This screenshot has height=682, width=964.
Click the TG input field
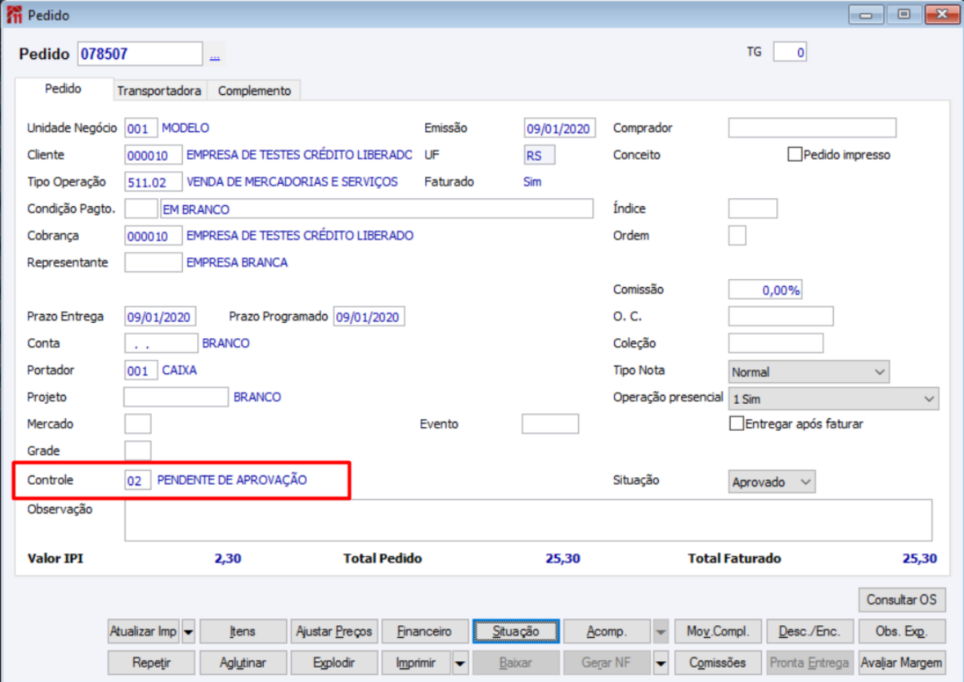(789, 52)
